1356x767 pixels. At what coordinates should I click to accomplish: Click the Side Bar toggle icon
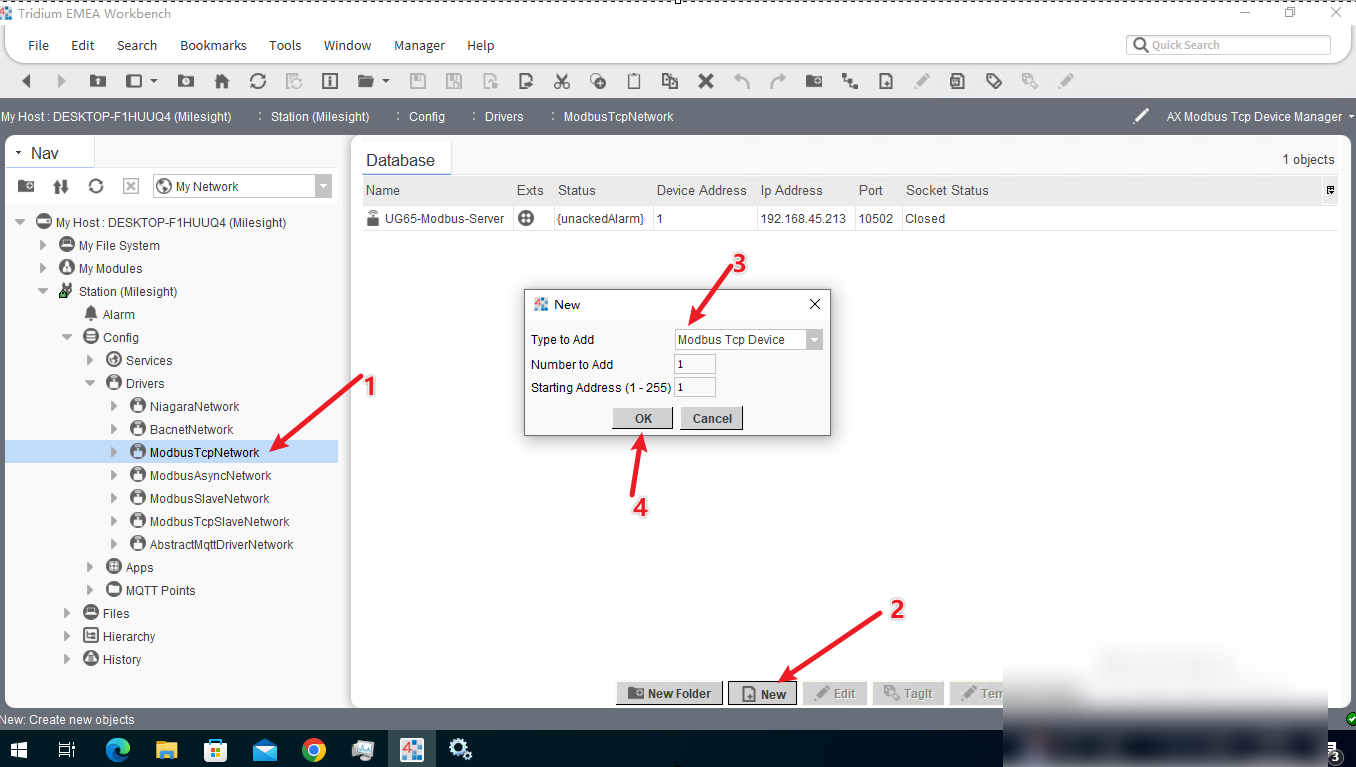point(134,81)
